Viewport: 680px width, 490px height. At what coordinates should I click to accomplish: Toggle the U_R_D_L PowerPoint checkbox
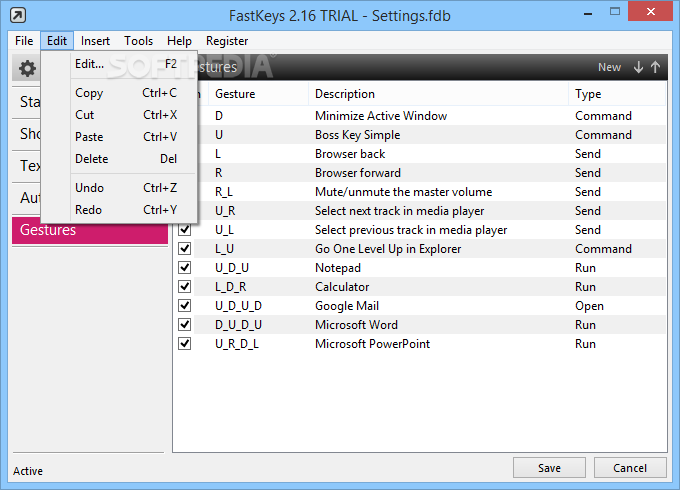pos(185,343)
